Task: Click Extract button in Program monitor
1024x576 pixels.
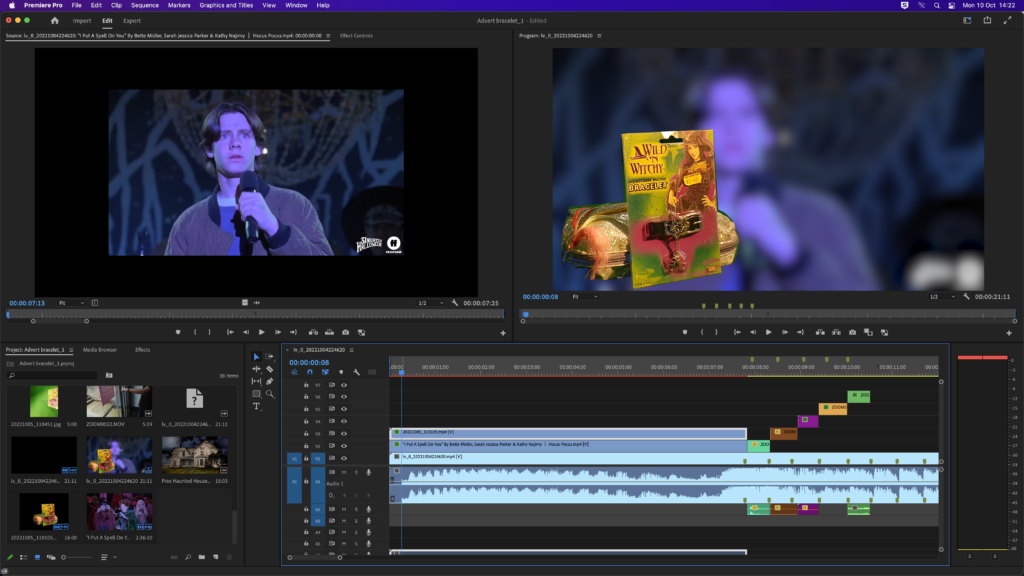Action: coord(836,332)
